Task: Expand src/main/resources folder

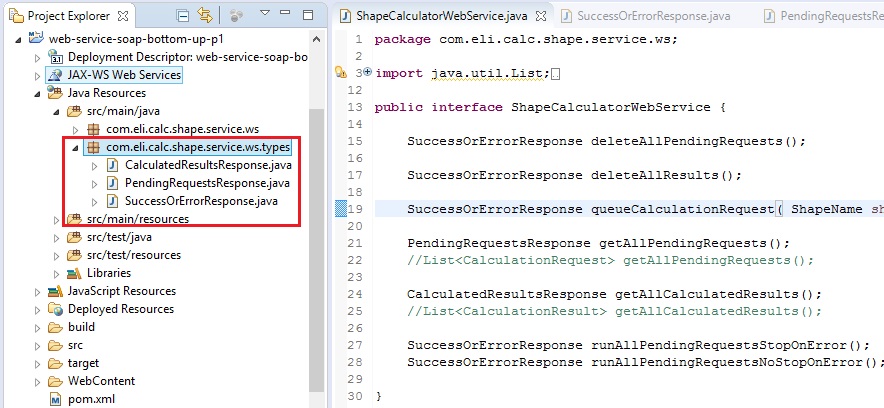Action: (x=56, y=219)
